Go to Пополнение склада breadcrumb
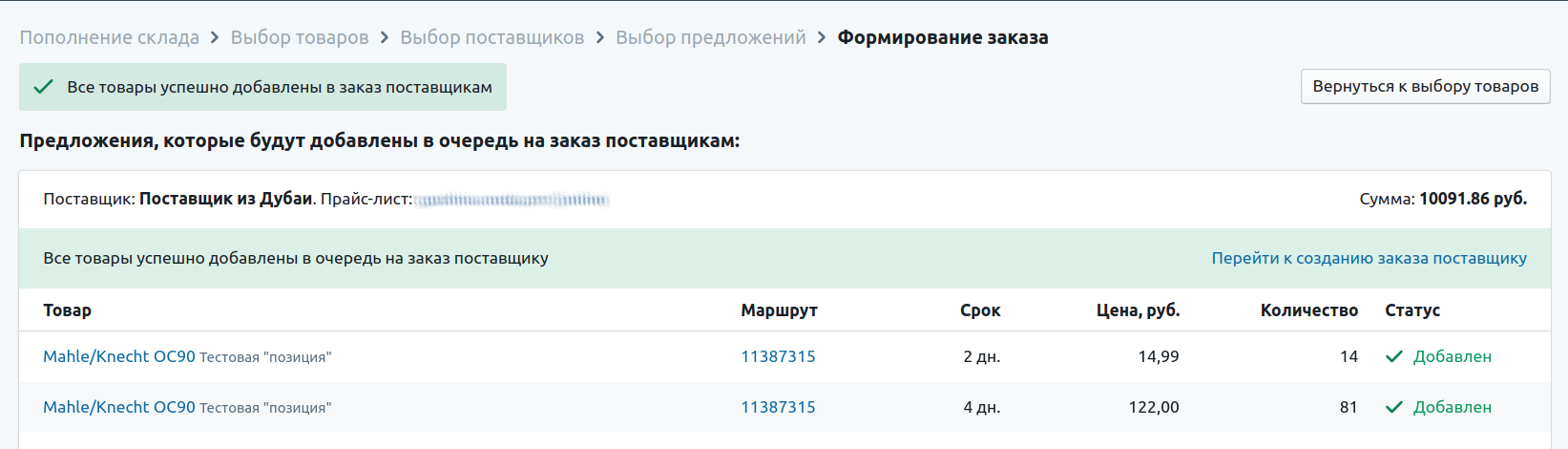The height and width of the screenshot is (449, 1568). (110, 37)
